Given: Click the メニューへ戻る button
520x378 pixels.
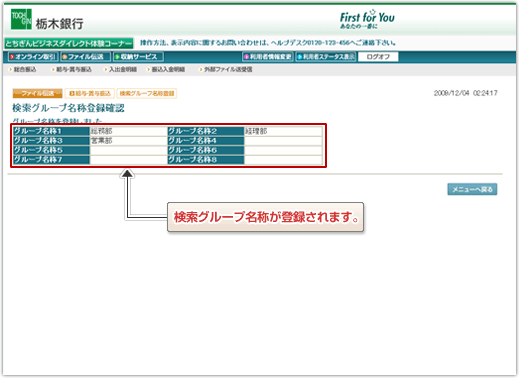Looking at the screenshot, I should coord(472,189).
